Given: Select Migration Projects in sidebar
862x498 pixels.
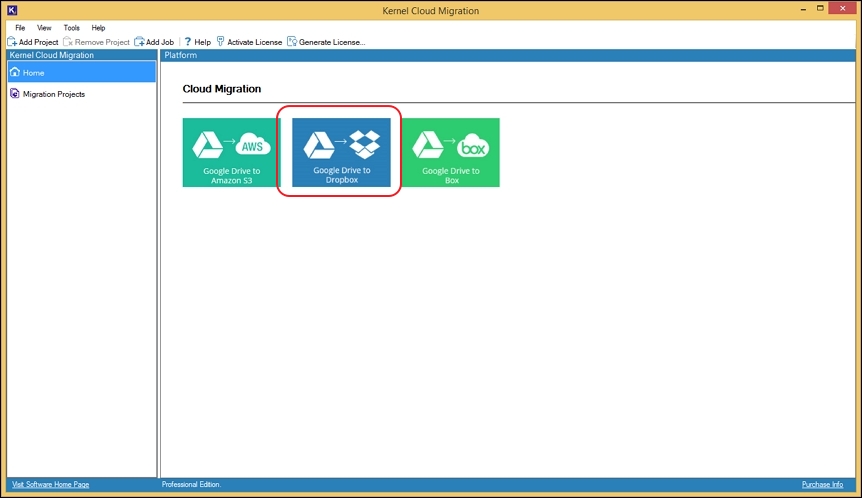Looking at the screenshot, I should (82, 94).
